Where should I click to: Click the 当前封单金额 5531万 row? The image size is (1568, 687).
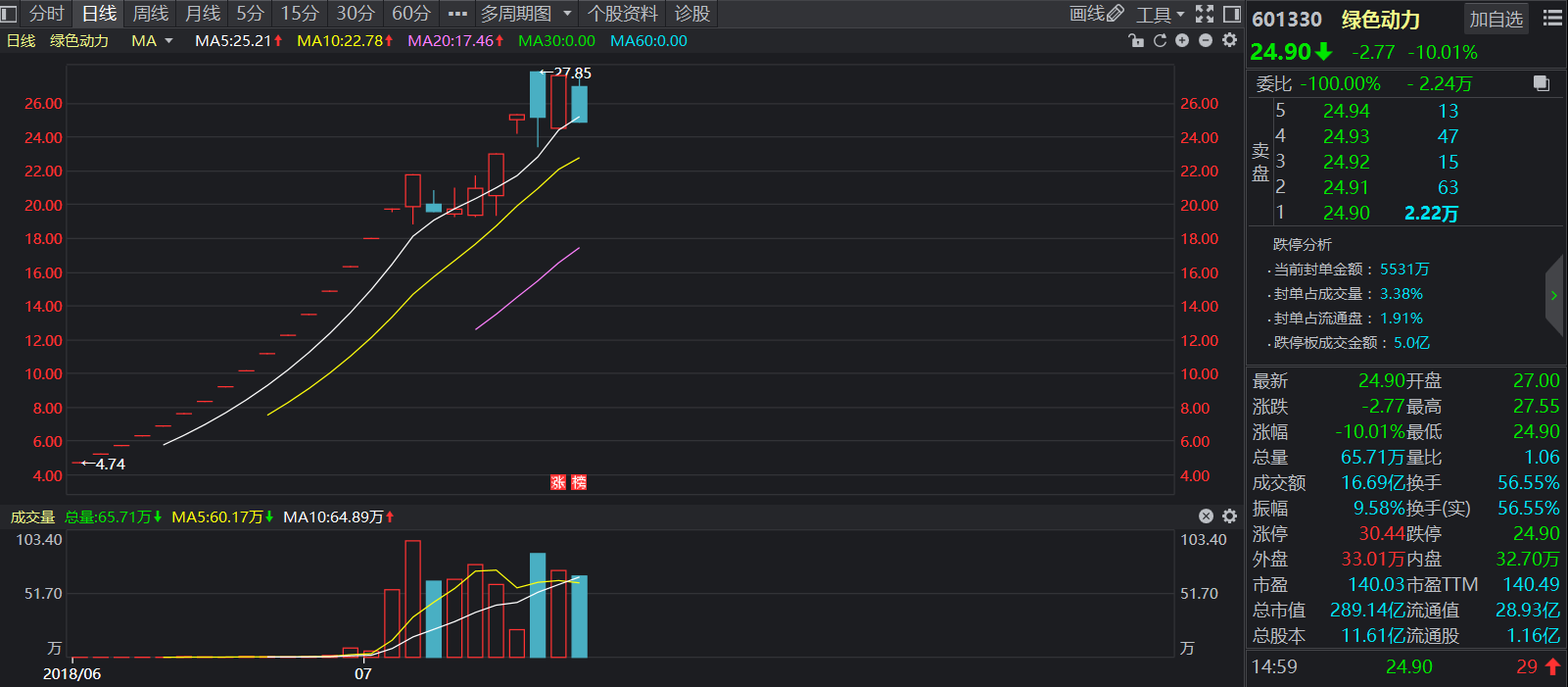[x=1351, y=269]
